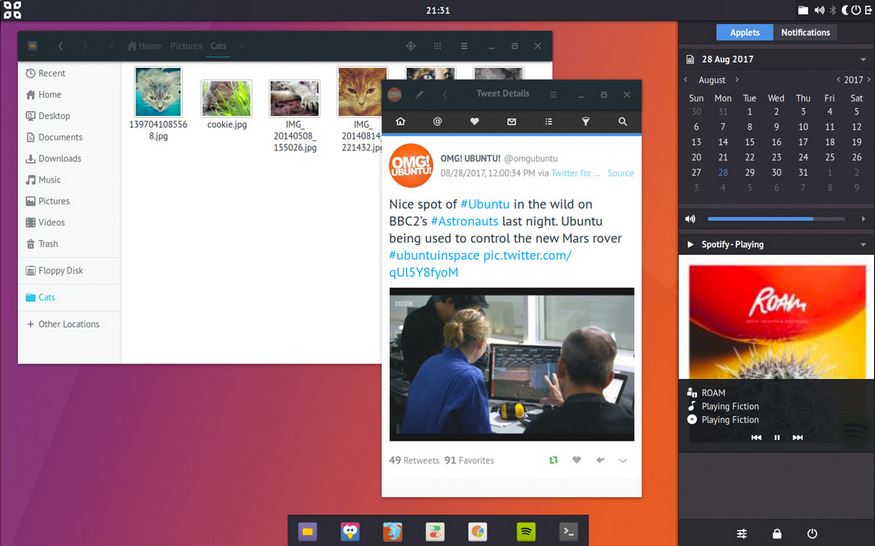Favorite the tweet with the heart icon
The height and width of the screenshot is (546, 875).
tap(577, 460)
